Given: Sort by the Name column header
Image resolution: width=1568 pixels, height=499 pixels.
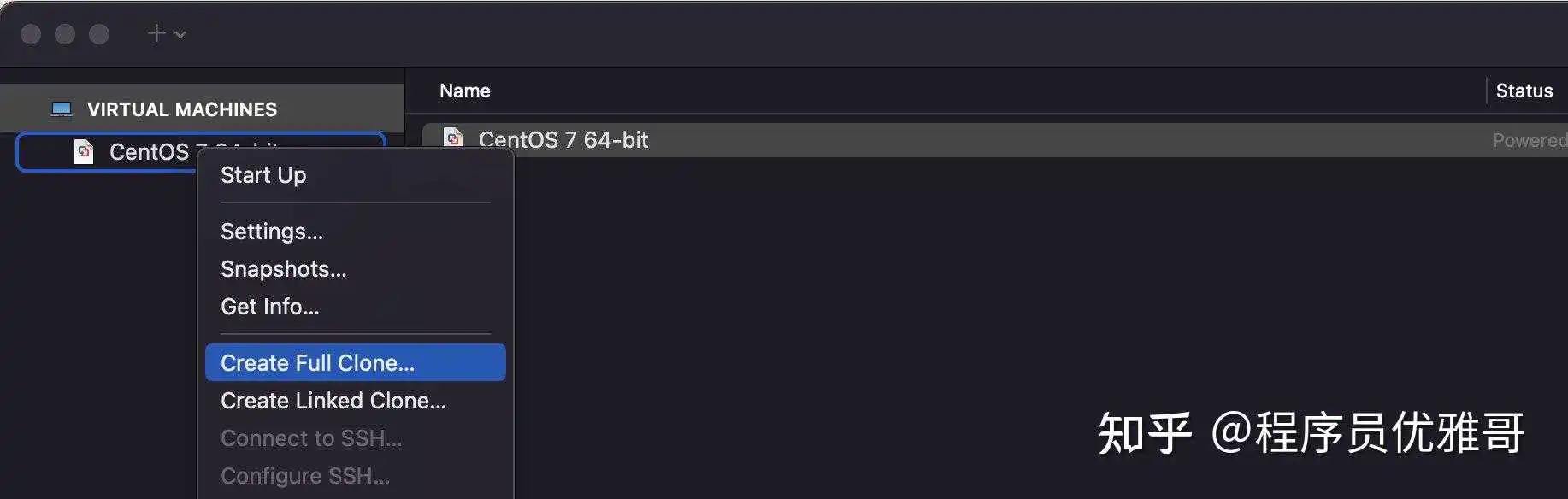Looking at the screenshot, I should point(465,91).
